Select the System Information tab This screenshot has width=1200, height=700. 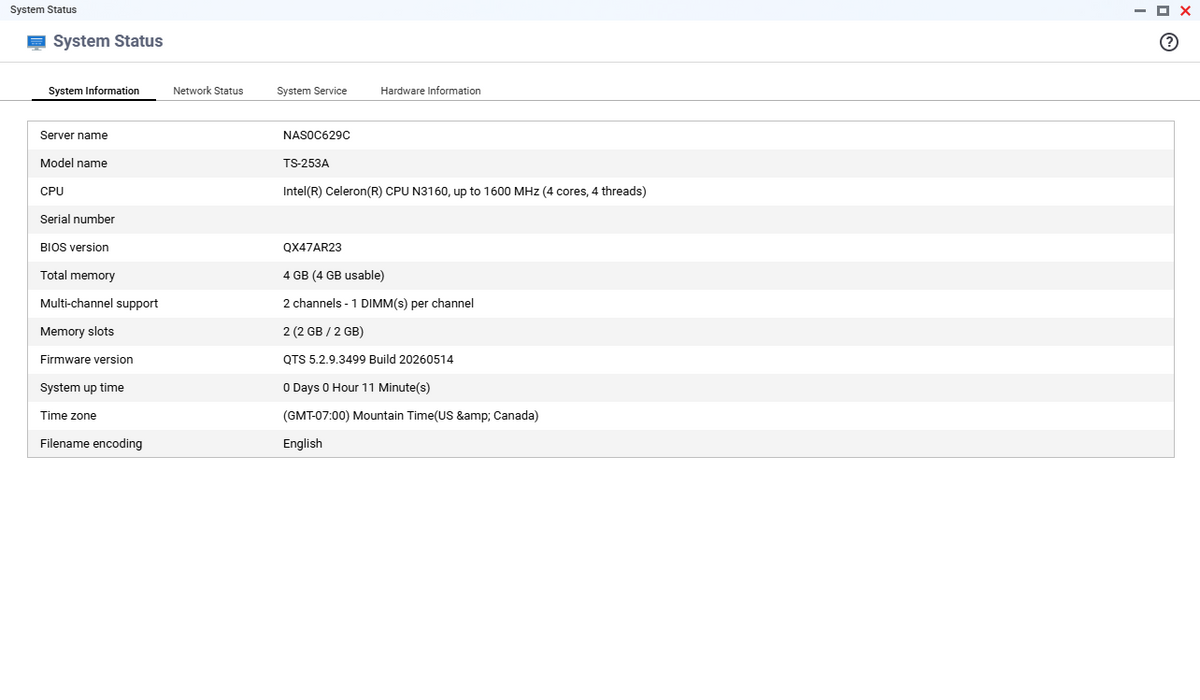point(94,91)
